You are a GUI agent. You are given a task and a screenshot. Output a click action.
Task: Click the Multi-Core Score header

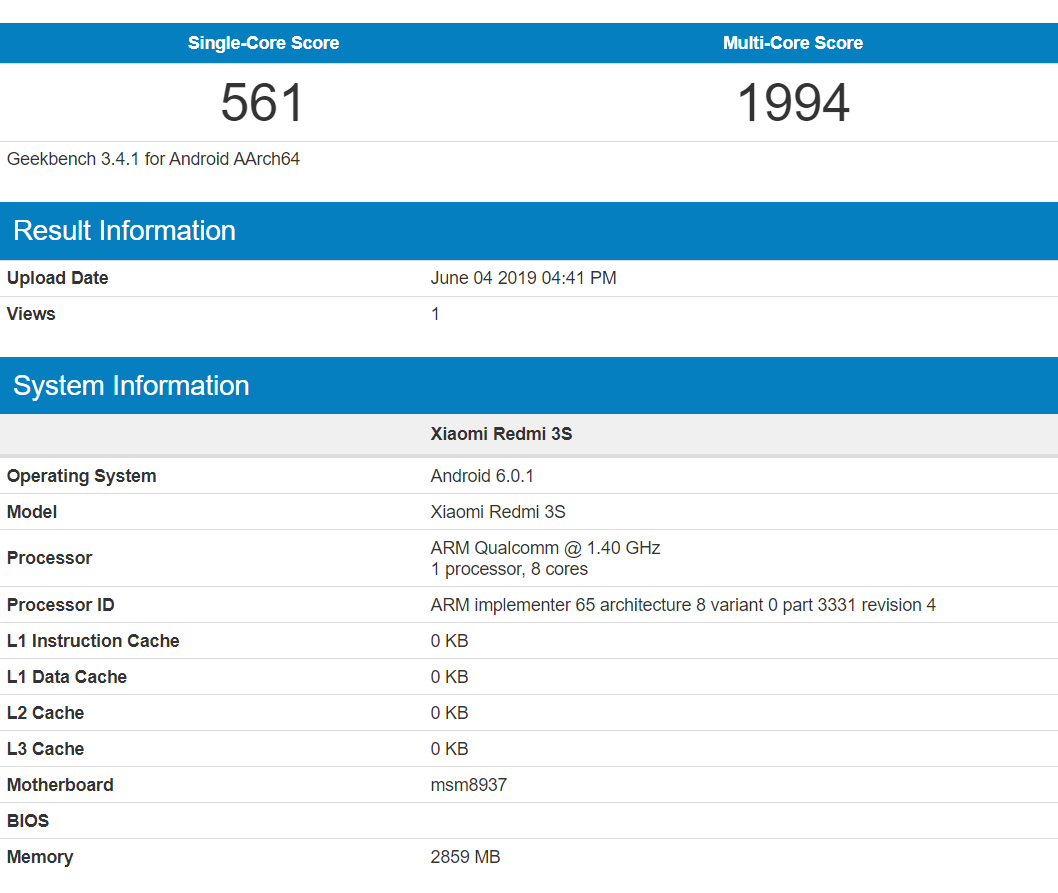point(793,43)
